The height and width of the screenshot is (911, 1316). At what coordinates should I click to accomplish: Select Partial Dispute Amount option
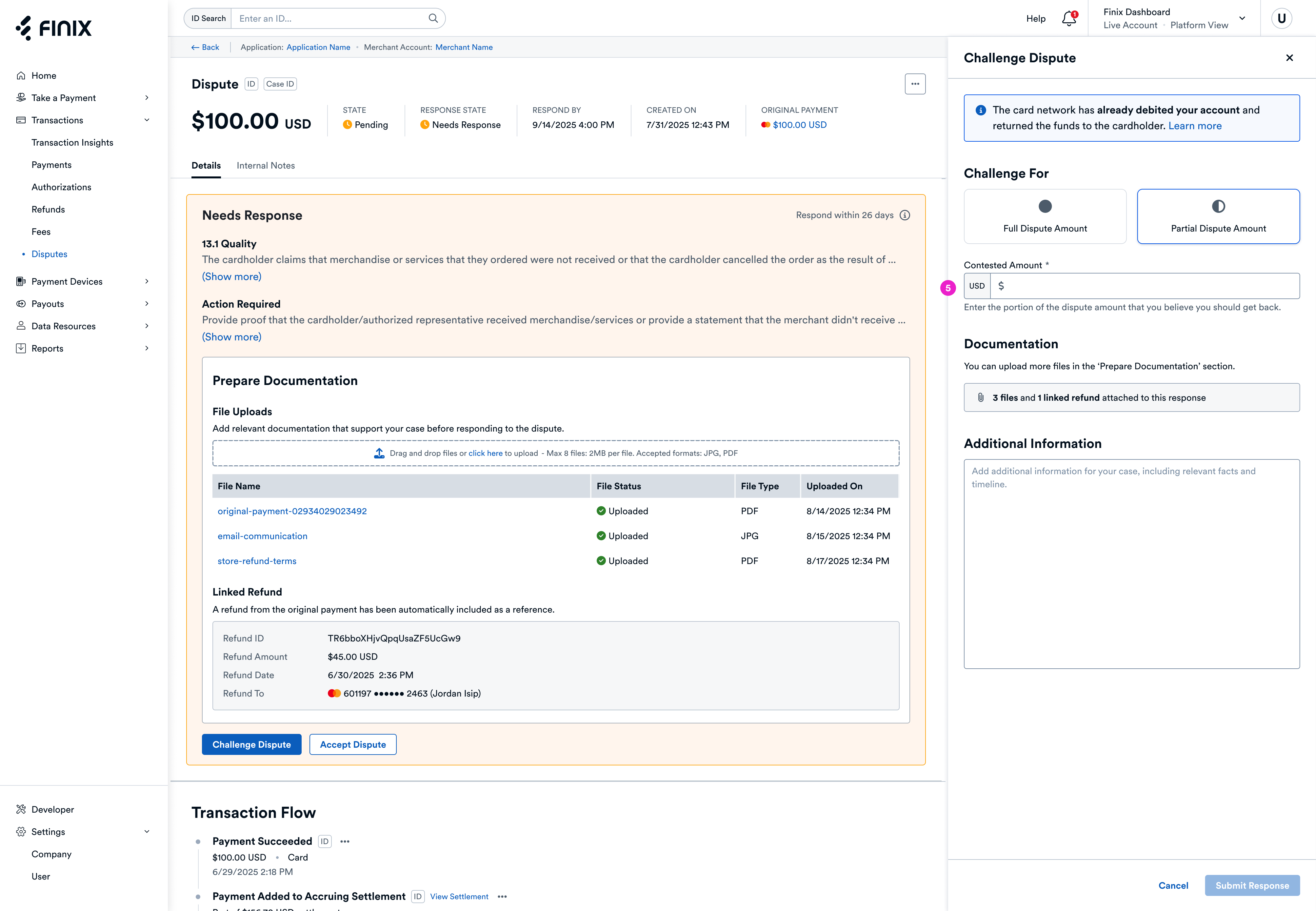point(1218,216)
